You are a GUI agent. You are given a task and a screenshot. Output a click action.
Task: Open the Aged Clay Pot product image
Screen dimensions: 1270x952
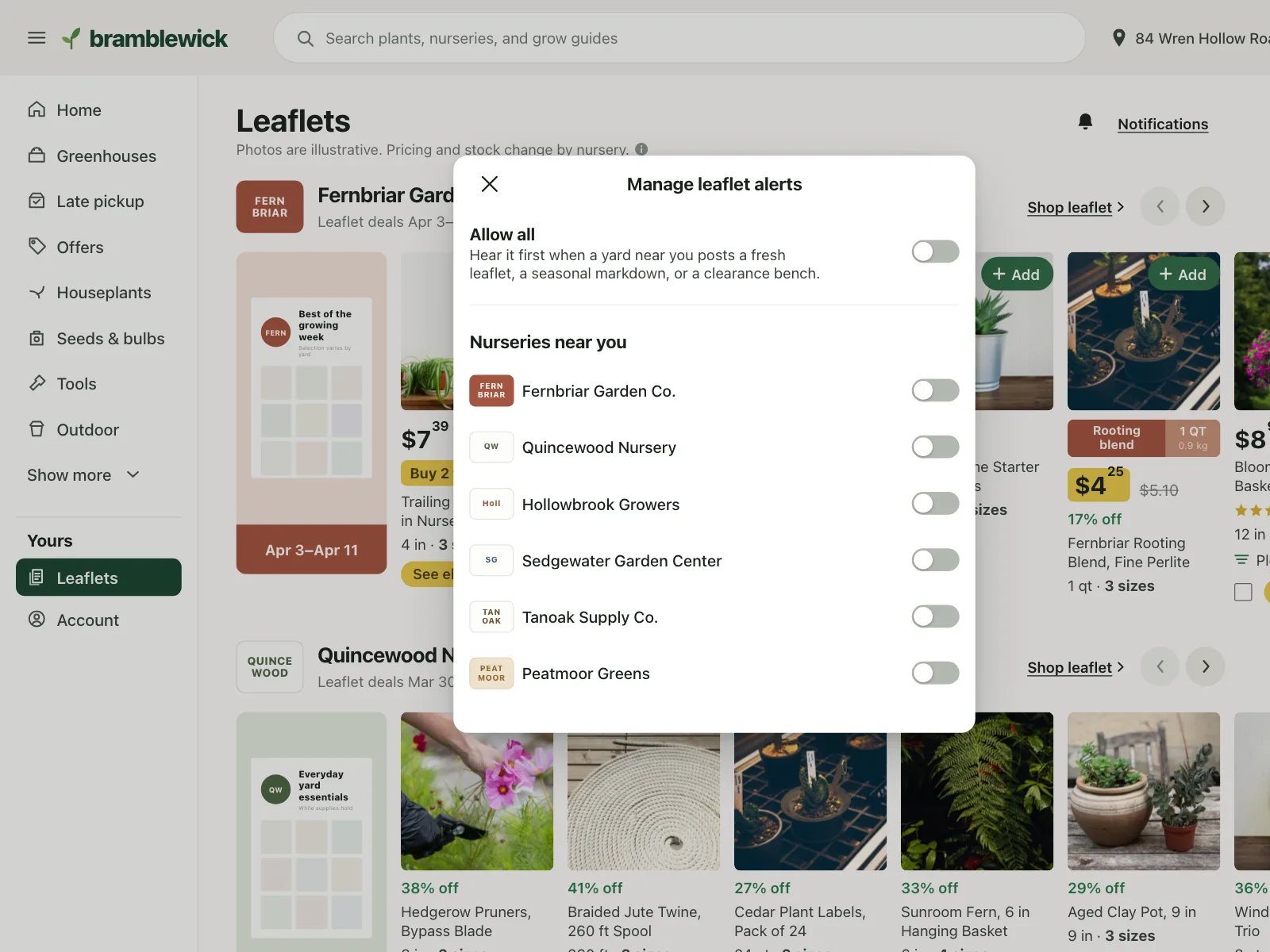pyautogui.click(x=1144, y=791)
